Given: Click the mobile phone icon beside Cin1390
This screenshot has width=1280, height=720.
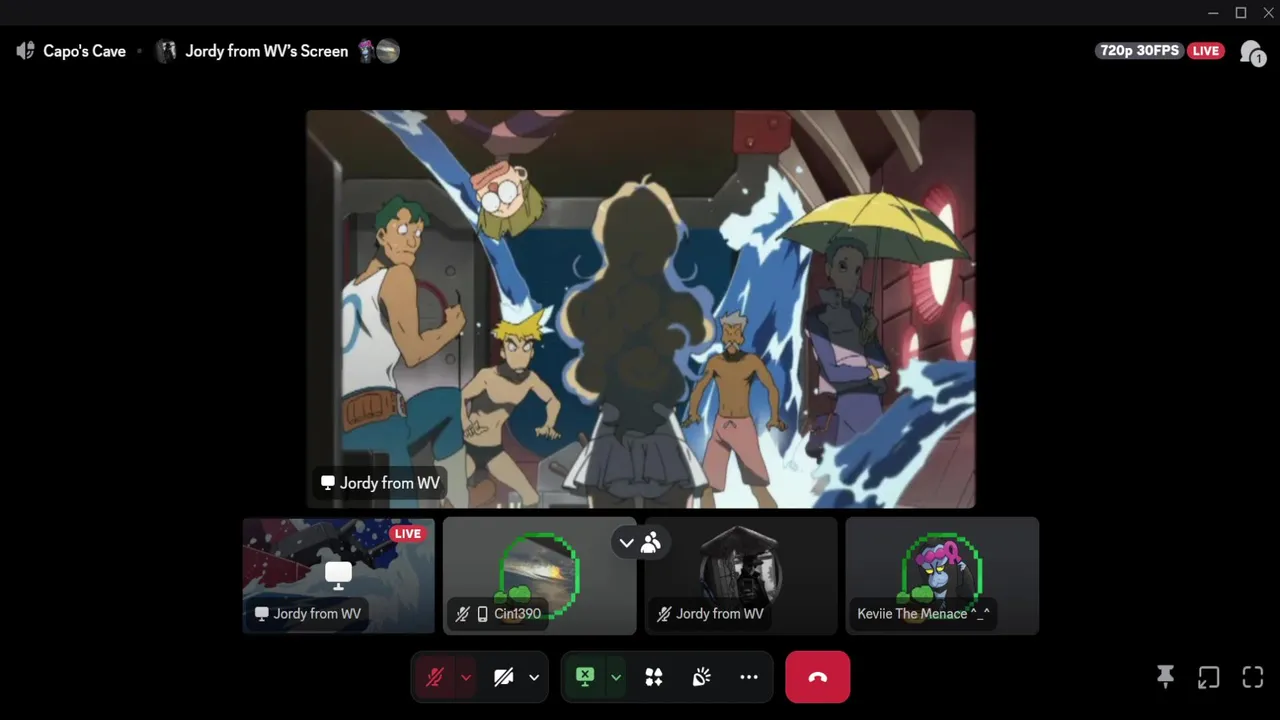Looking at the screenshot, I should click(482, 614).
